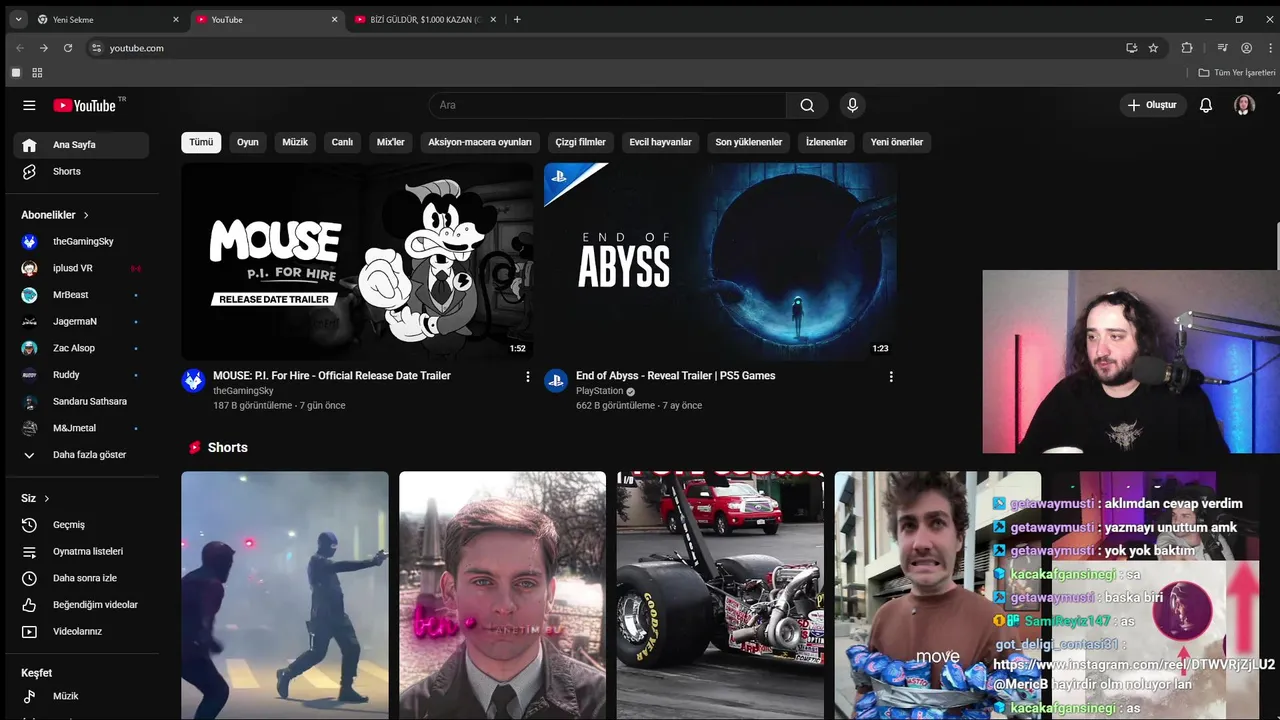Open MrBeast subscription channel

pos(81,295)
